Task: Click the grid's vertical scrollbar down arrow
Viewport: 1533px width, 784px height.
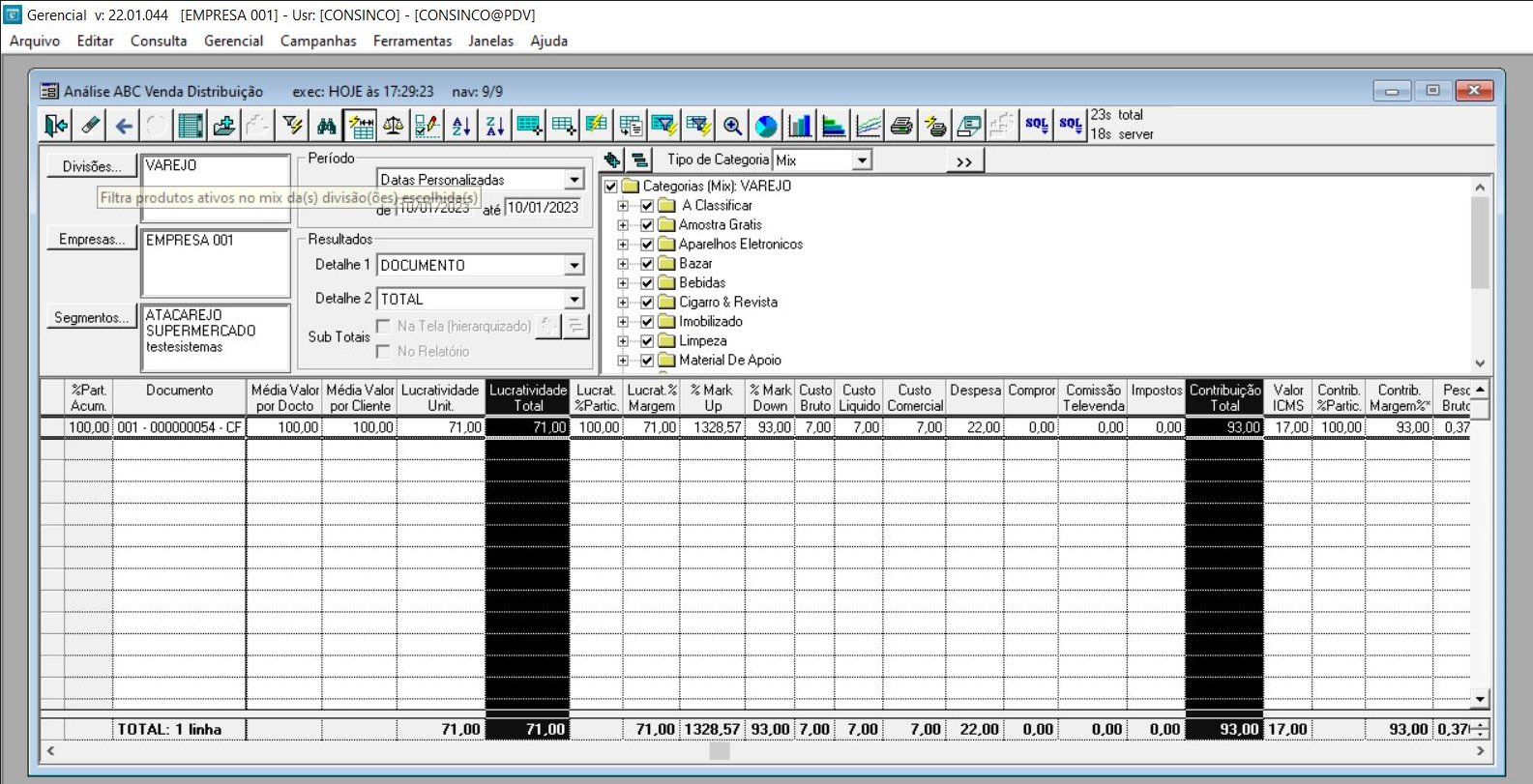Action: (1480, 699)
